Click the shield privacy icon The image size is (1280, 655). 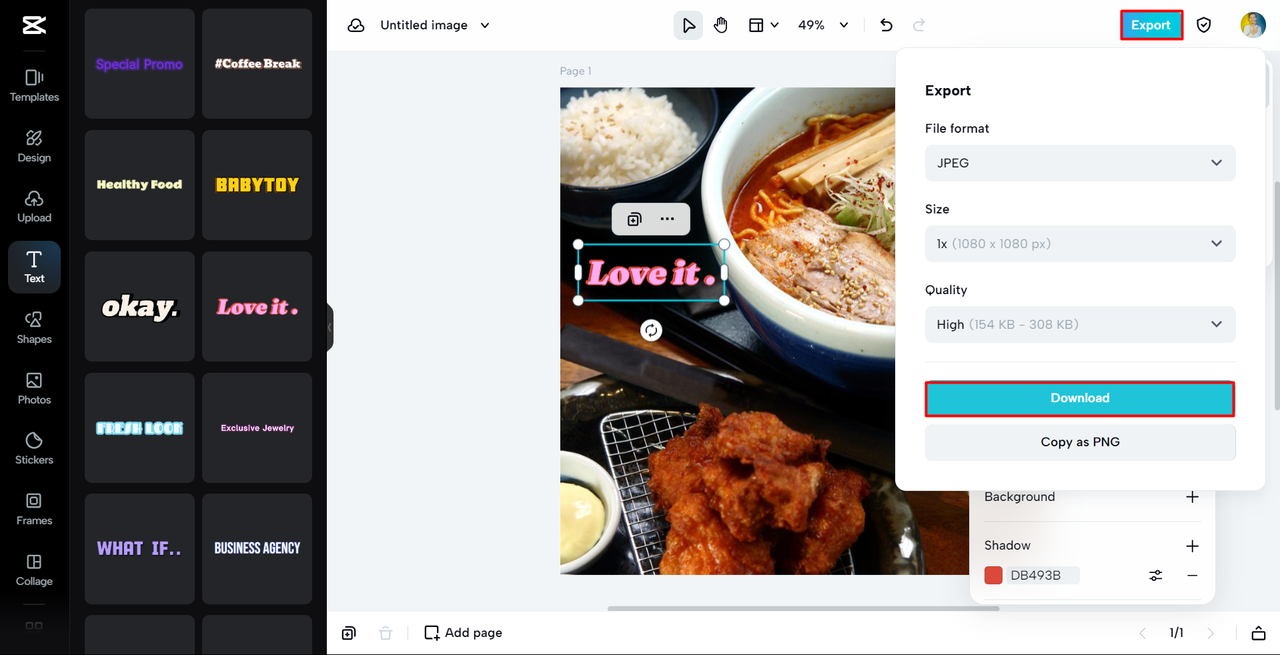point(1204,25)
